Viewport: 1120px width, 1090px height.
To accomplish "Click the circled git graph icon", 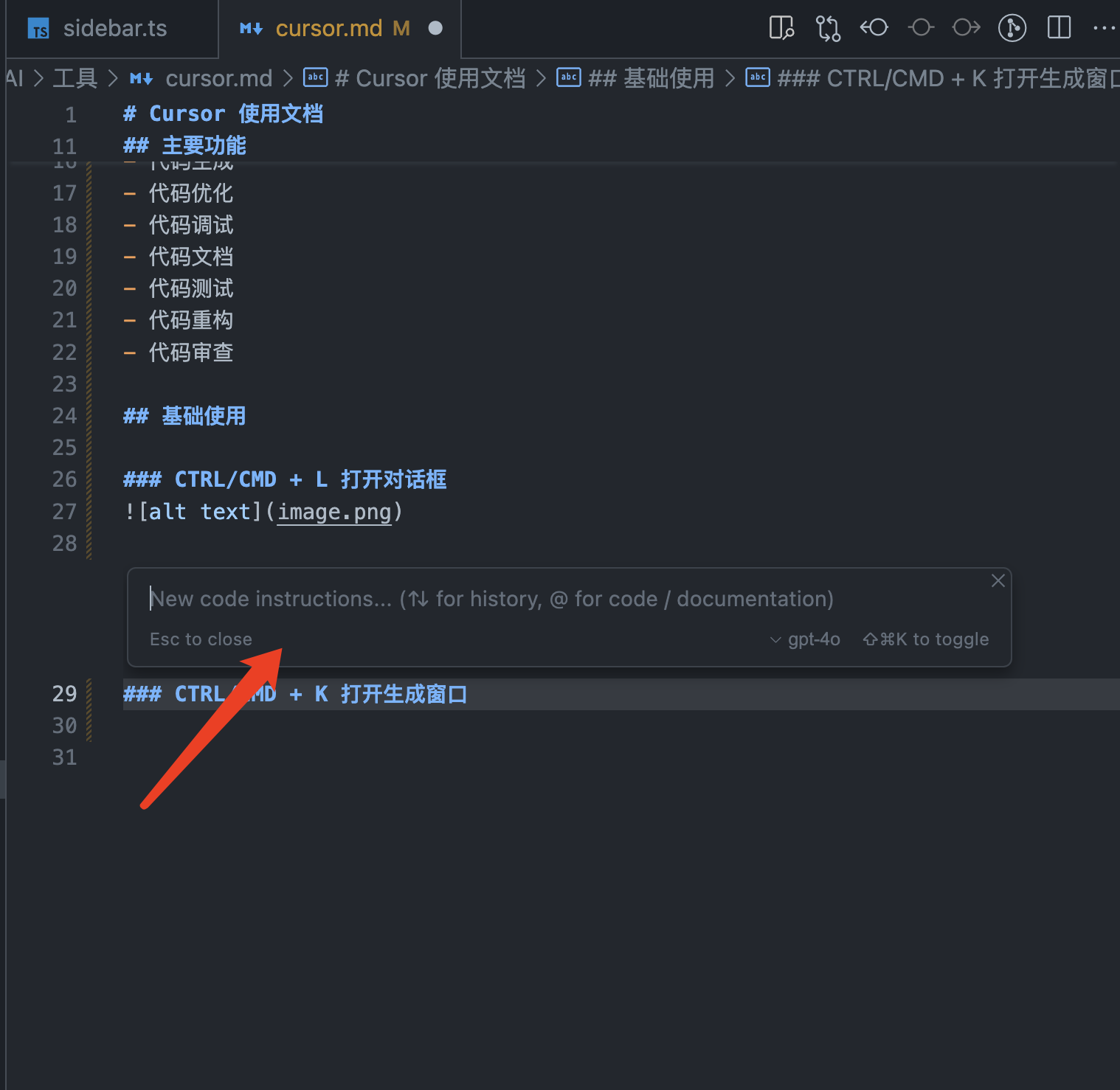I will coord(1012,28).
